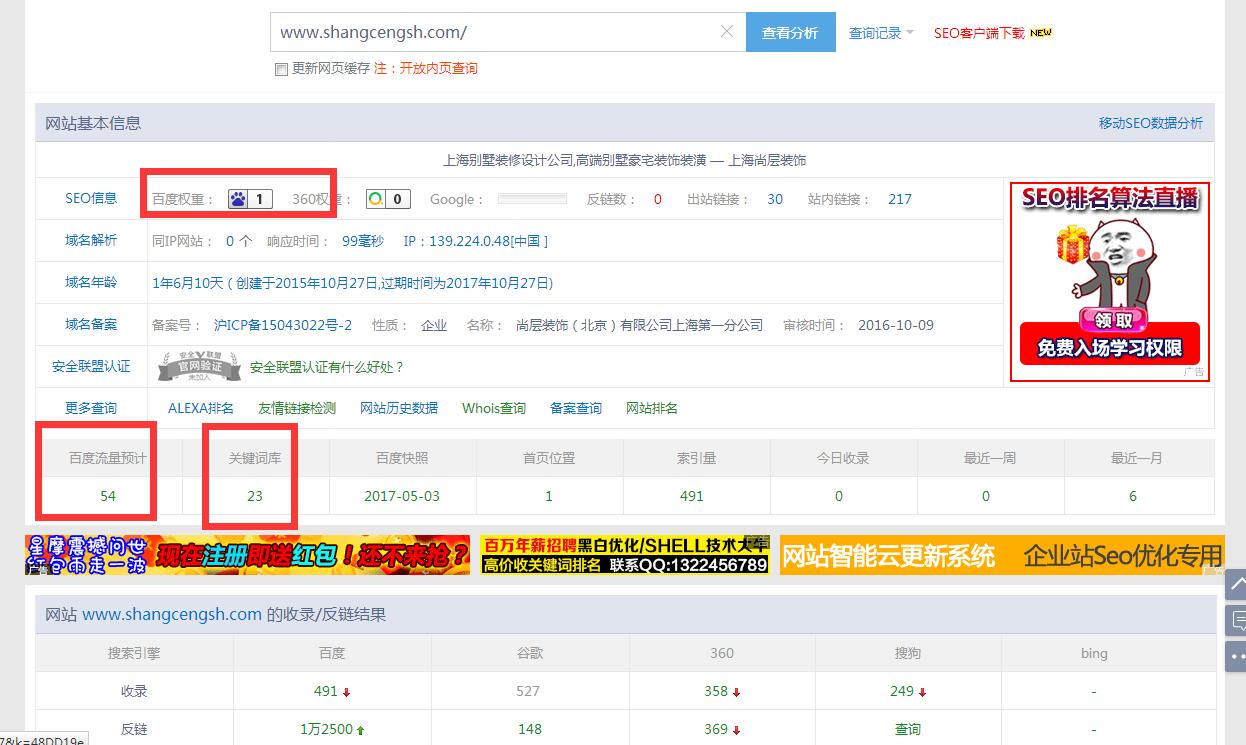The image size is (1246, 745).
Task: Click the scroll-to-top arrow floating button
Action: (1236, 584)
